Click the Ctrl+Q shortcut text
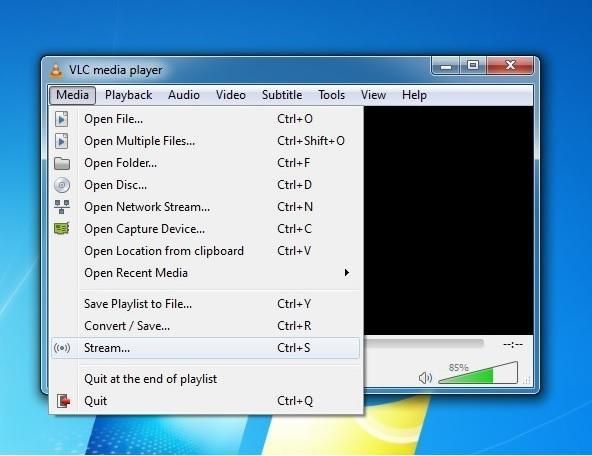Image resolution: width=592 pixels, height=456 pixels. [295, 401]
